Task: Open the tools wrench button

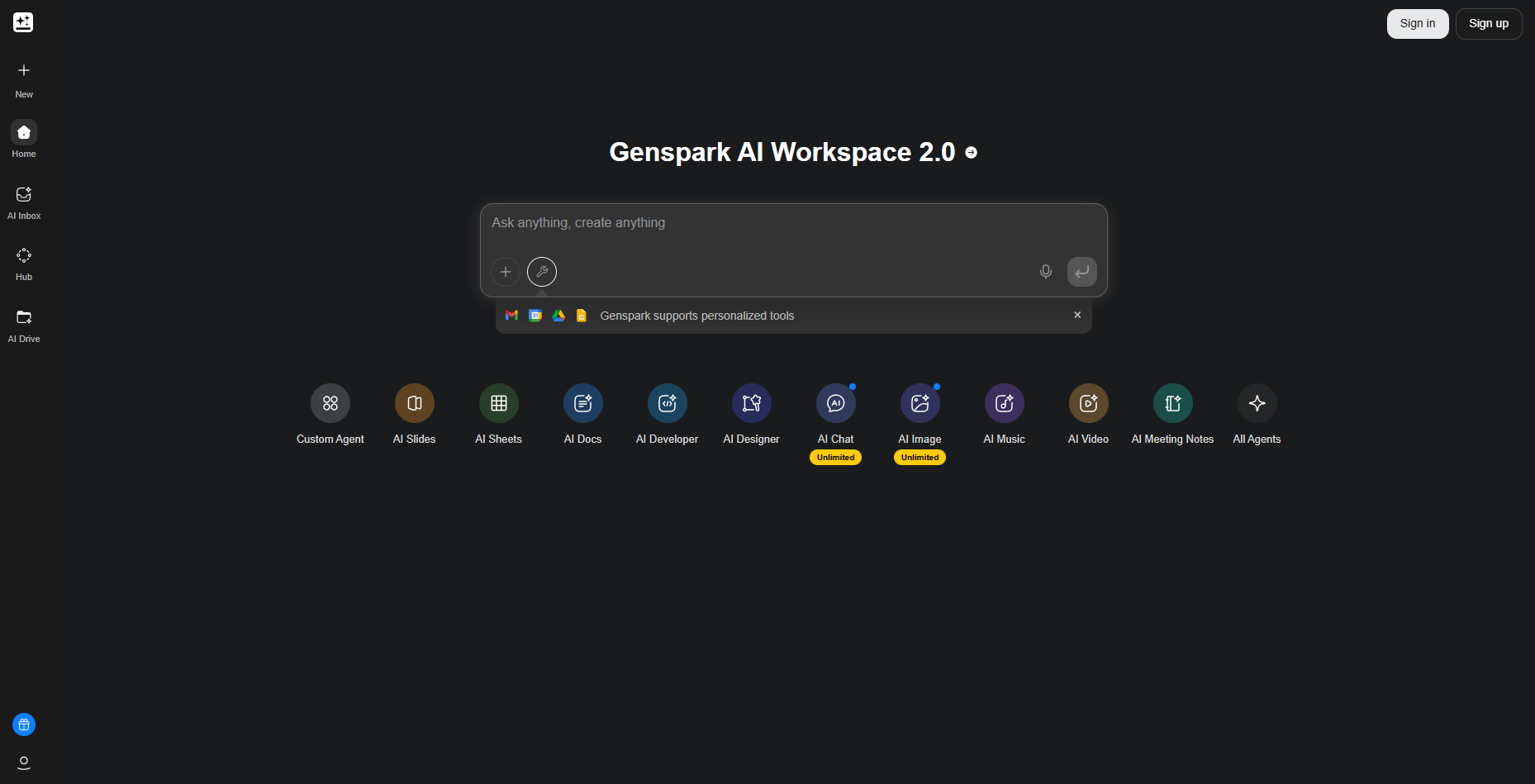Action: coord(542,272)
